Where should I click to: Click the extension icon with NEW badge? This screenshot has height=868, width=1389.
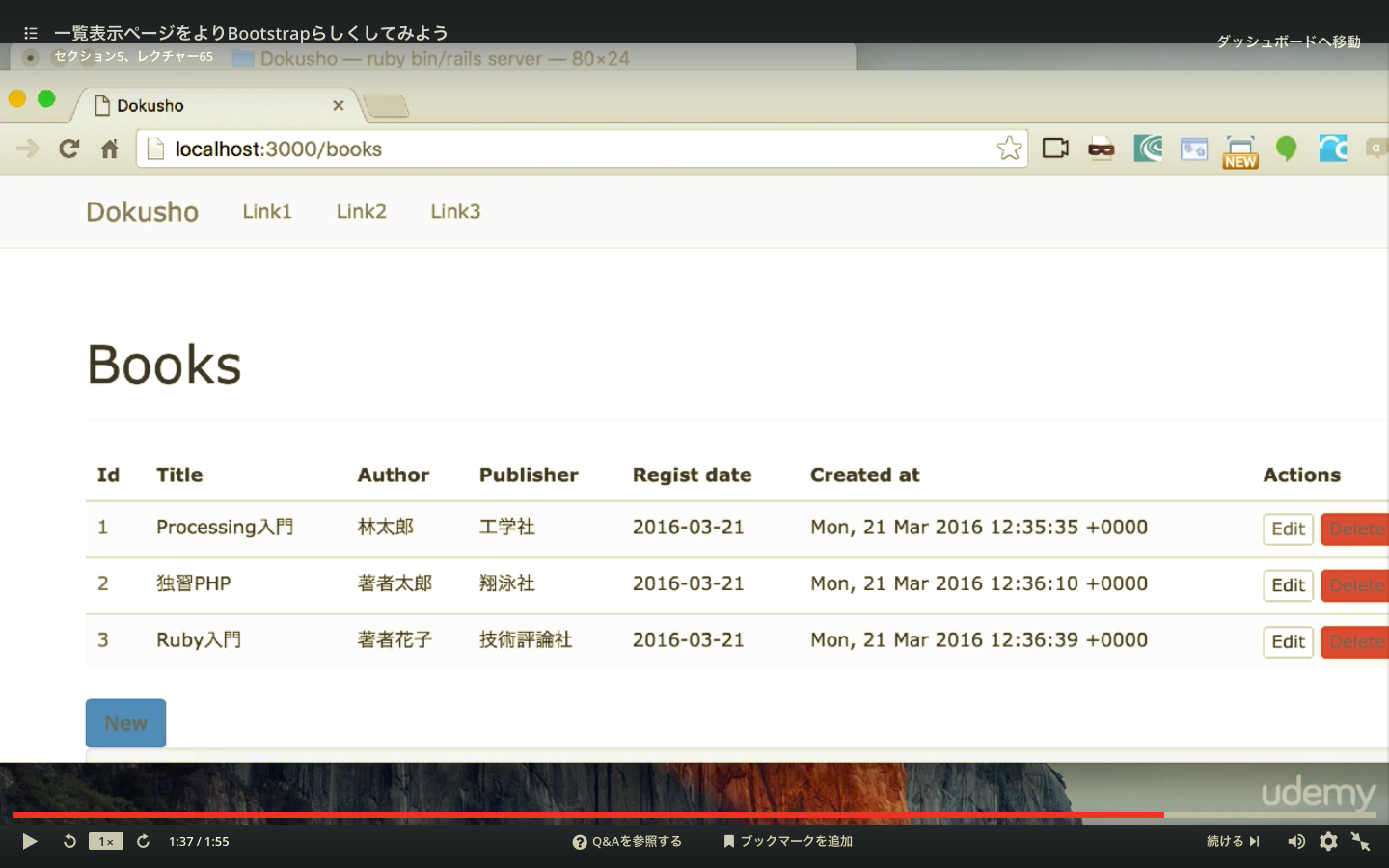click(x=1240, y=149)
